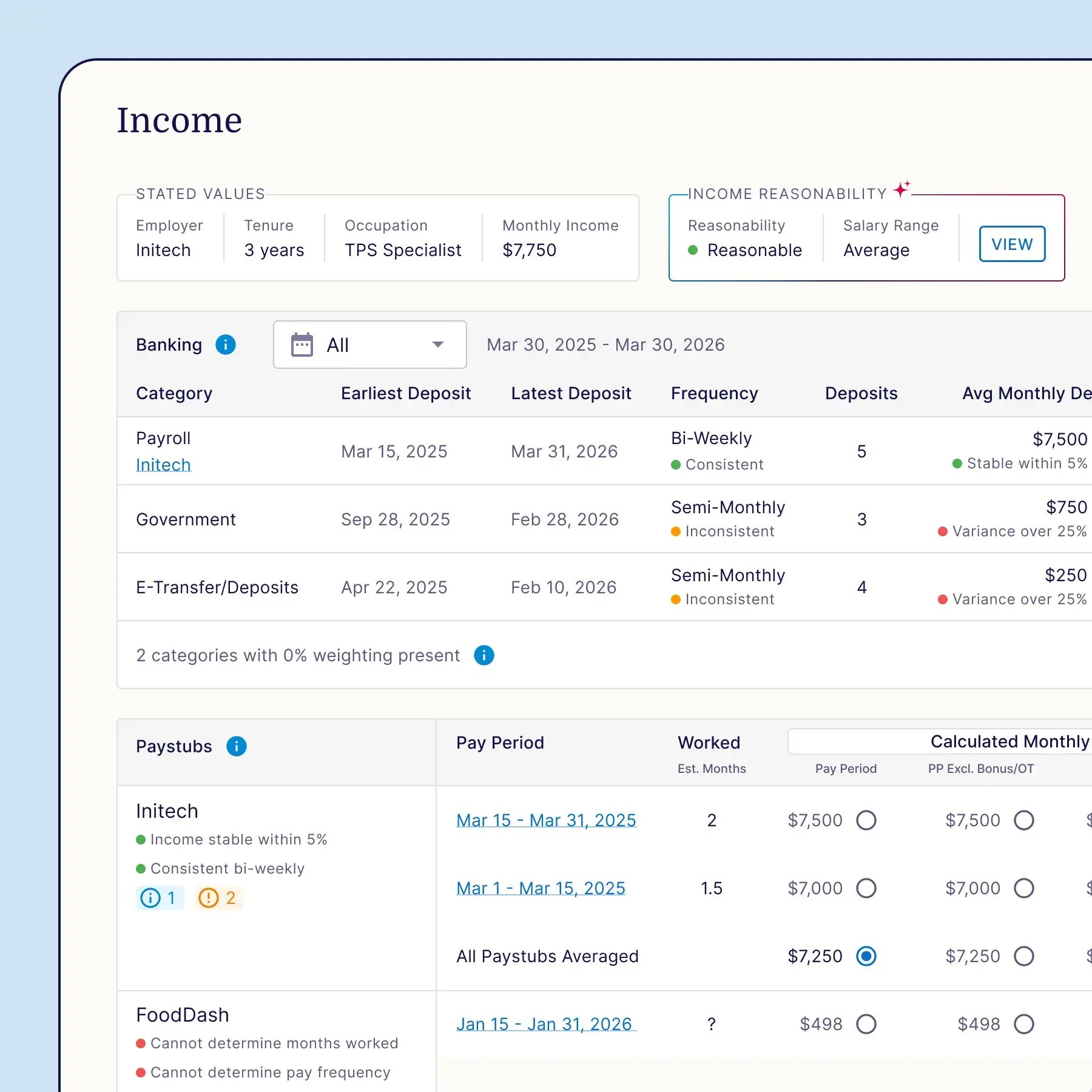Open the Paystubs info tooltip icon
This screenshot has height=1092, width=1092.
click(235, 746)
